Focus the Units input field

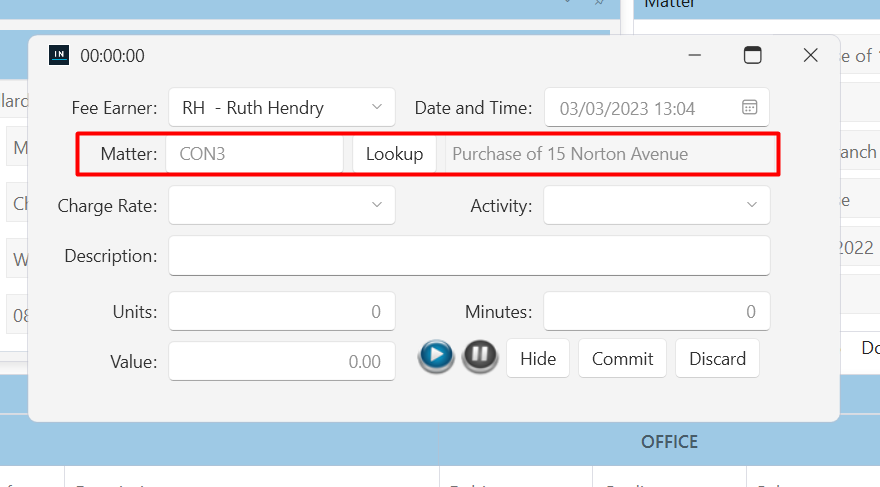coord(281,312)
